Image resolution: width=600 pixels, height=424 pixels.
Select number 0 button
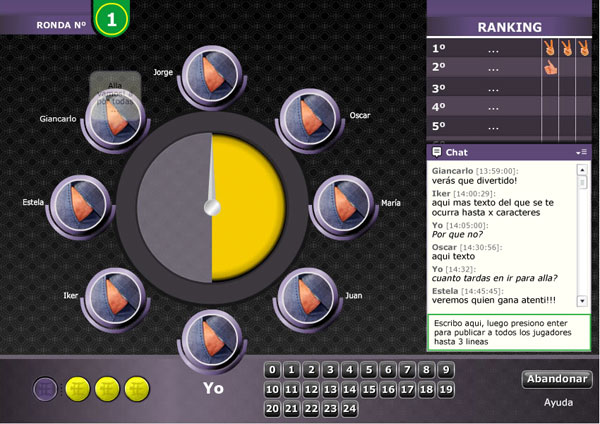pyautogui.click(x=272, y=370)
